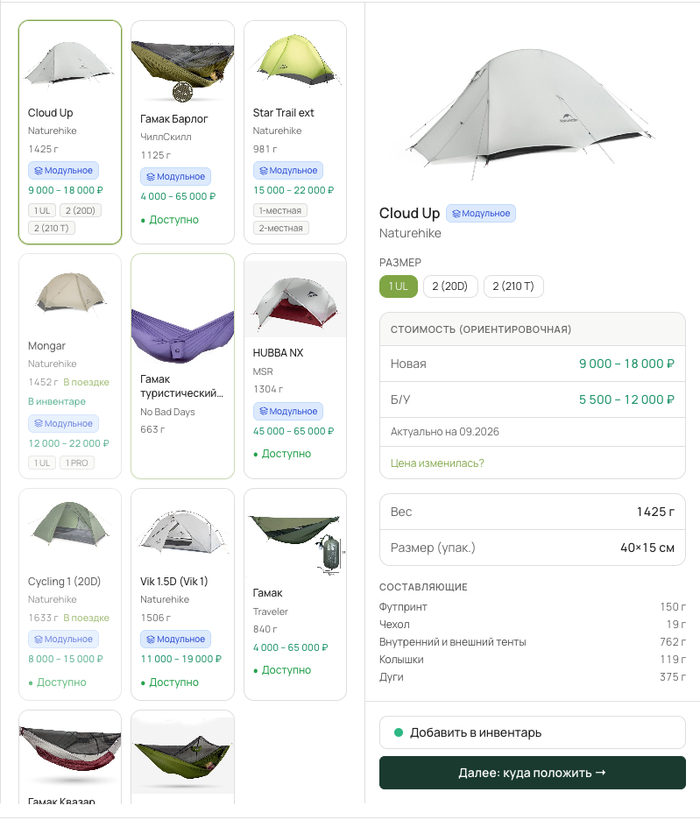Click Цена изменилась? link

point(437,463)
